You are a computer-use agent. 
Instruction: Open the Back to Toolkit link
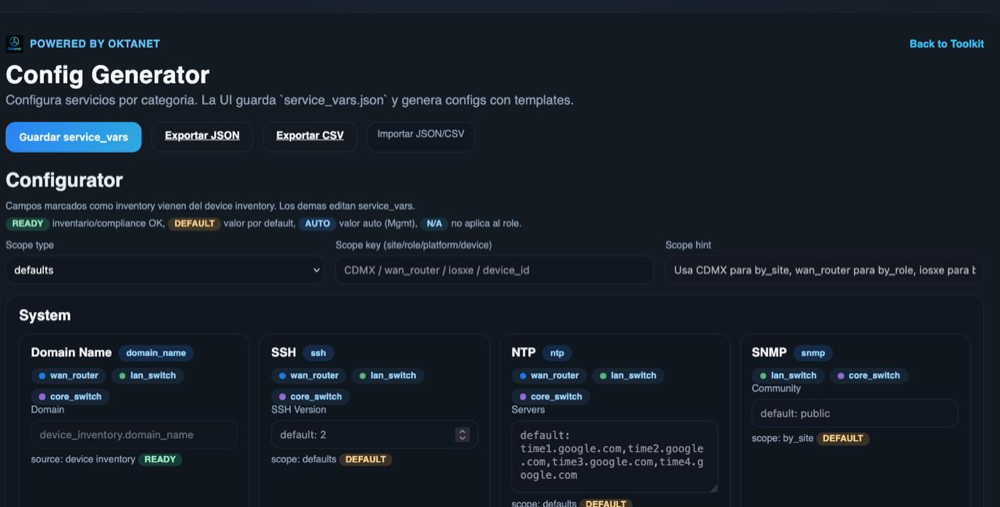[x=946, y=44]
